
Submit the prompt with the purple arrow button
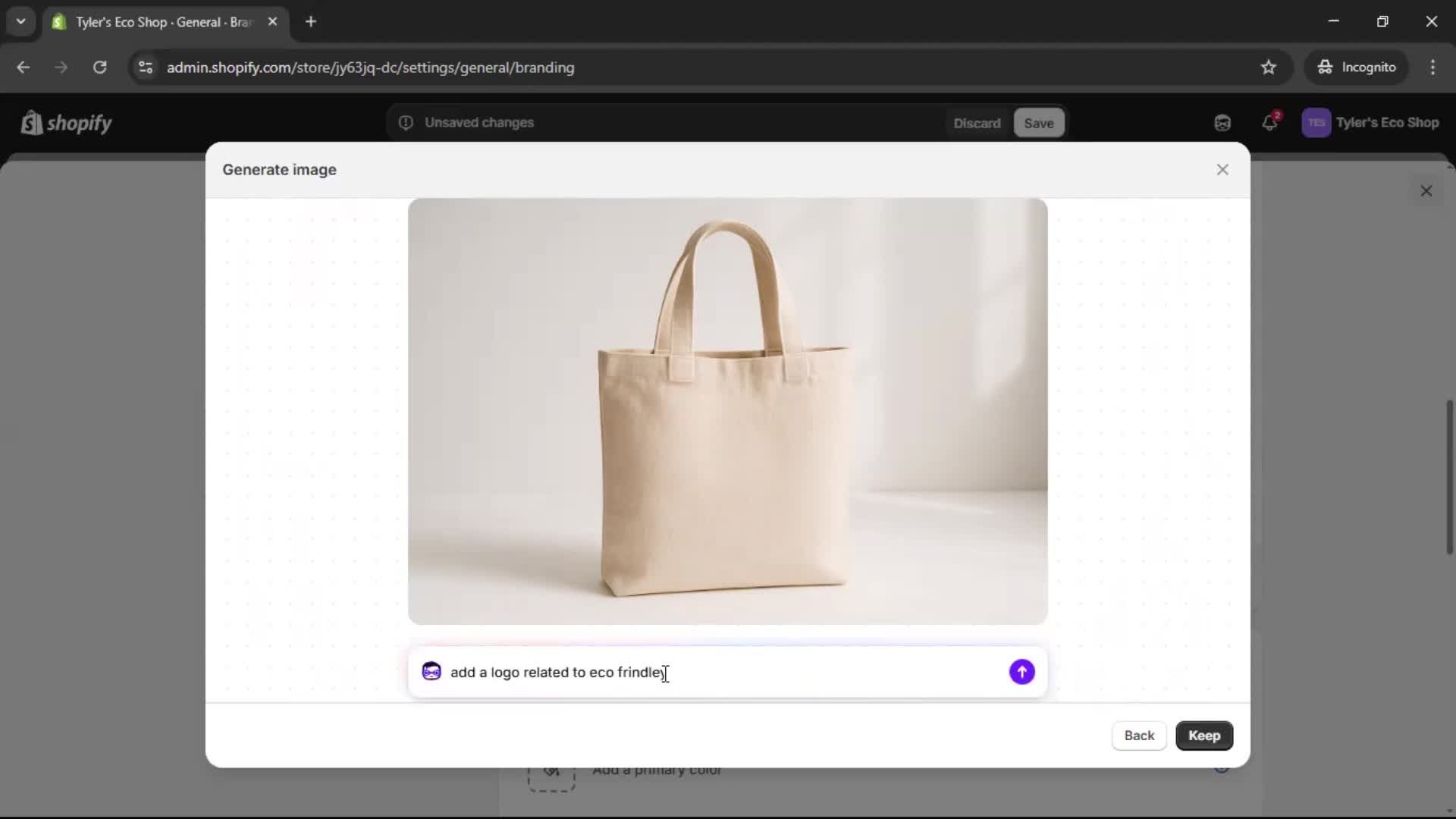click(1021, 672)
